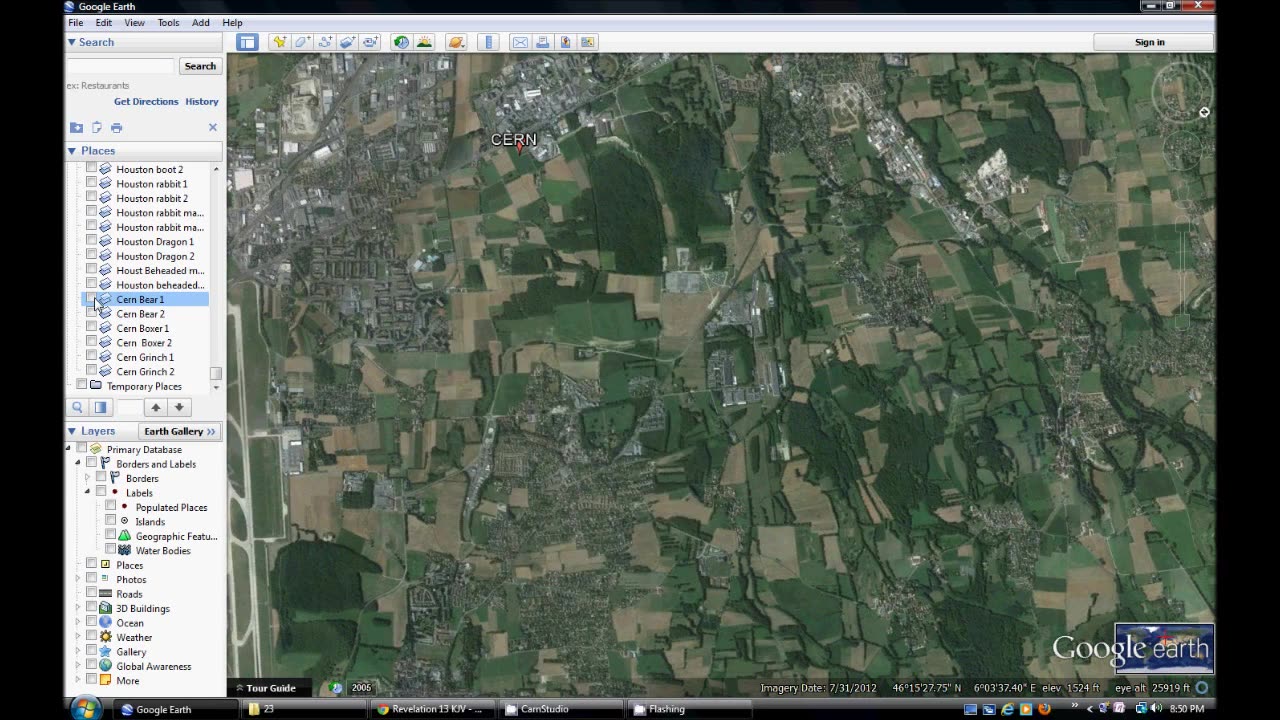Move item up arrow in Places
Screen dimensions: 1280x720
coord(155,407)
